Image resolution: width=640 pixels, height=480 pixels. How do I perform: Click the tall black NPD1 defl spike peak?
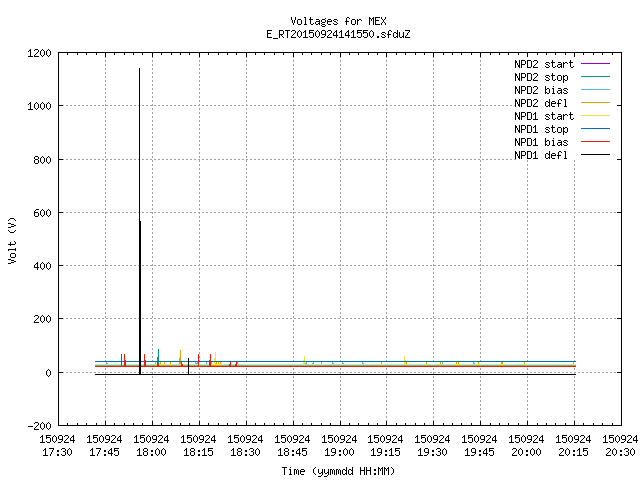[140, 69]
